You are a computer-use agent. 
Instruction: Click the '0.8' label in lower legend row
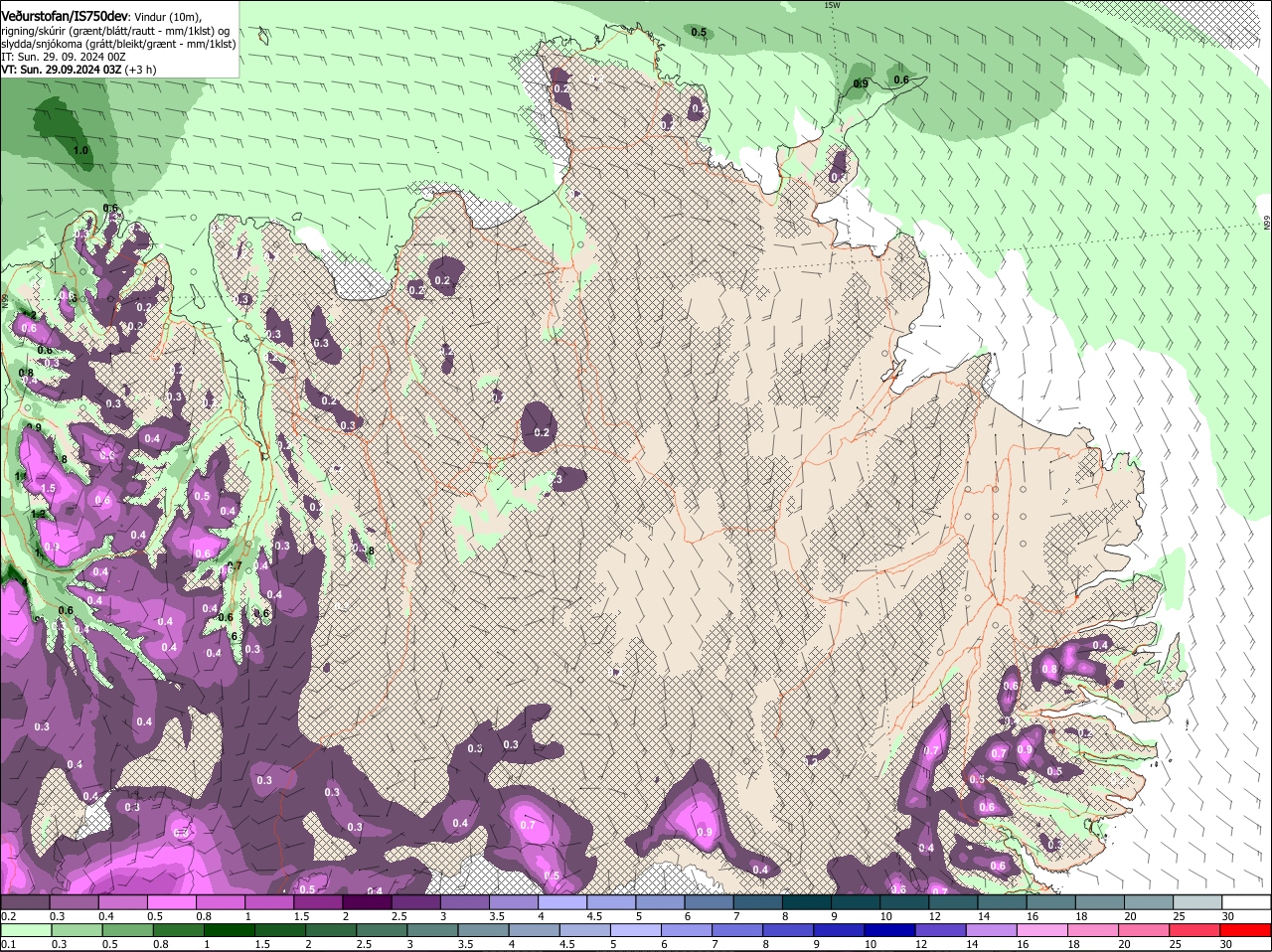[160, 944]
